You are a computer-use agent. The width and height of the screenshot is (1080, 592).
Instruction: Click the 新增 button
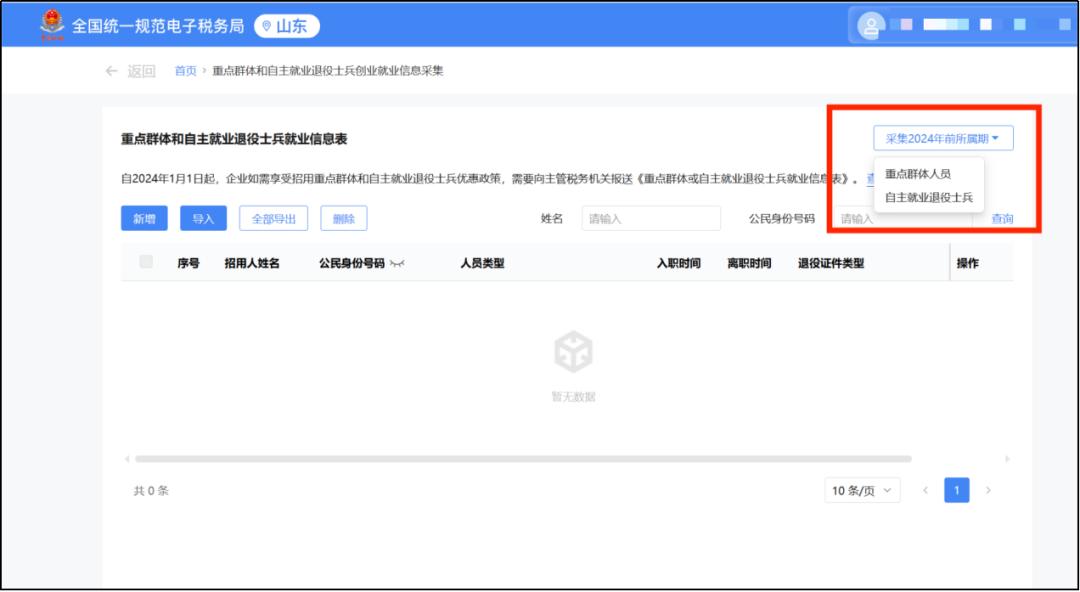tap(144, 219)
